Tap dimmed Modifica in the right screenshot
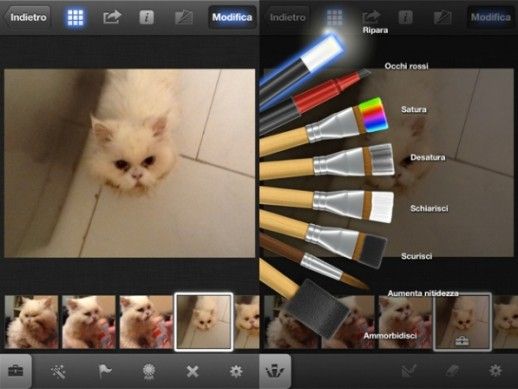Image resolution: width=518 pixels, height=389 pixels. pos(491,17)
